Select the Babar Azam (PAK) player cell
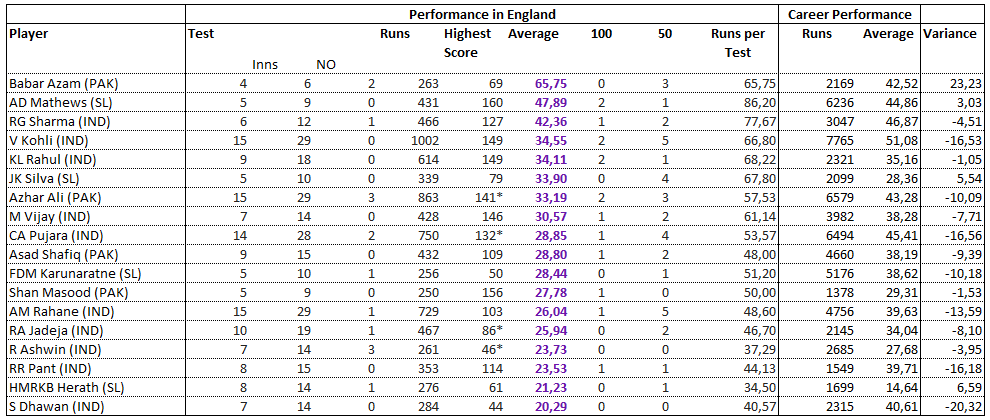Screen dimensions: 990x420 click(x=96, y=85)
